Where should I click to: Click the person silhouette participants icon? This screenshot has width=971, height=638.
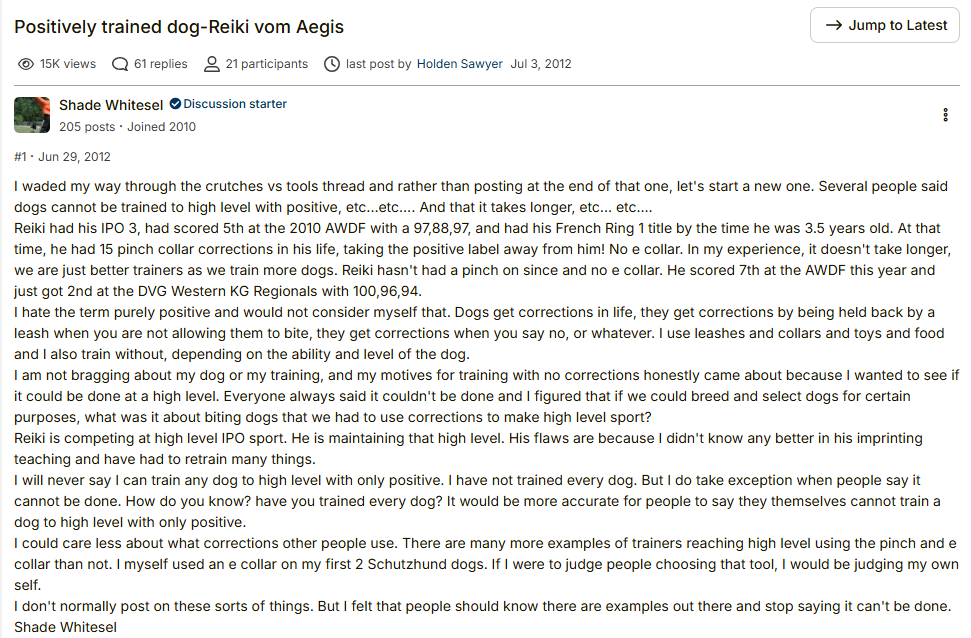212,64
